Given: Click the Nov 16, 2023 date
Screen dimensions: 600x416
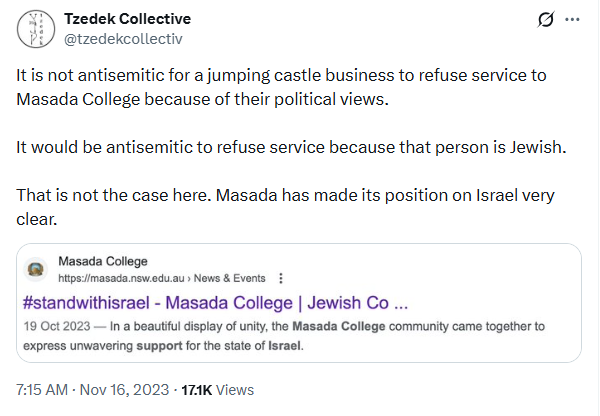Looking at the screenshot, I should point(124,390).
